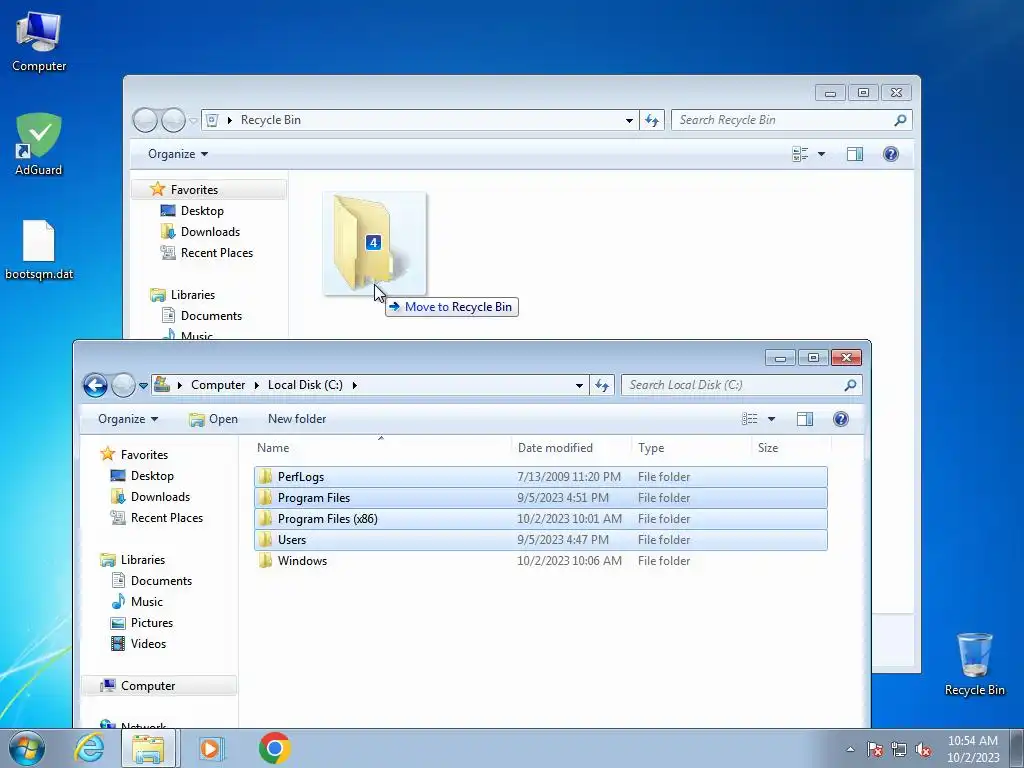This screenshot has width=1024, height=768.
Task: Refresh the Recycle Bin window
Action: (652, 120)
